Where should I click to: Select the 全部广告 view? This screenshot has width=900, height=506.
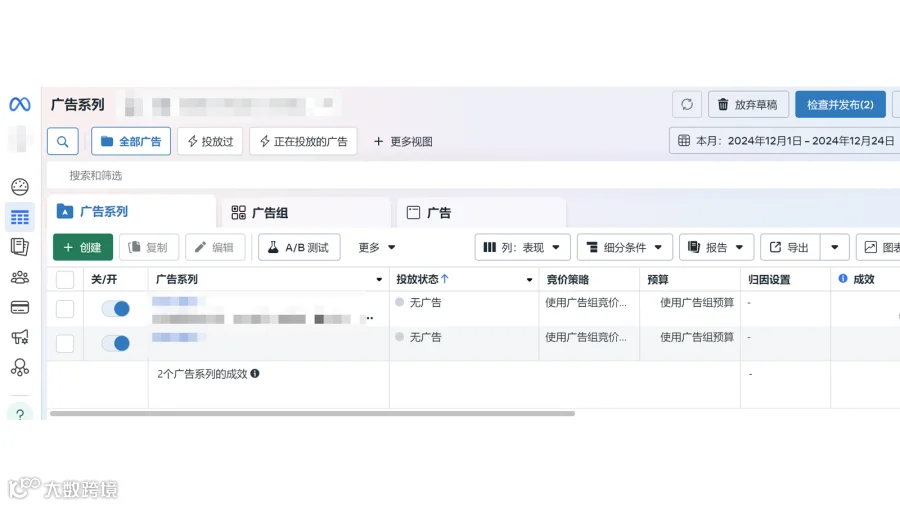(x=131, y=141)
